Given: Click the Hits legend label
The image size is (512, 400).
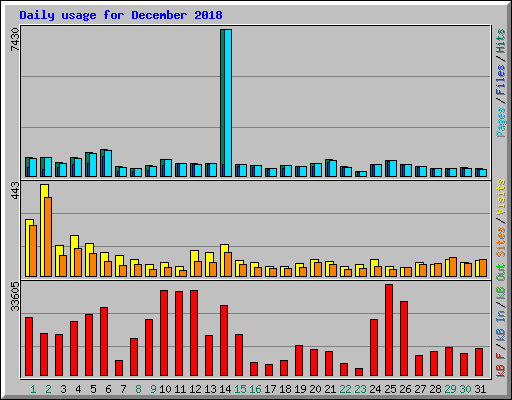Looking at the screenshot, I should [x=500, y=41].
